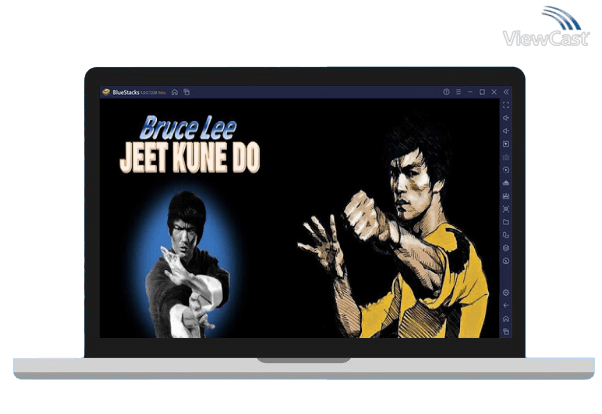Select the Bruce Lee black-and-white photo
Image resolution: width=602 pixels, height=414 pixels.
pyautogui.click(x=187, y=265)
